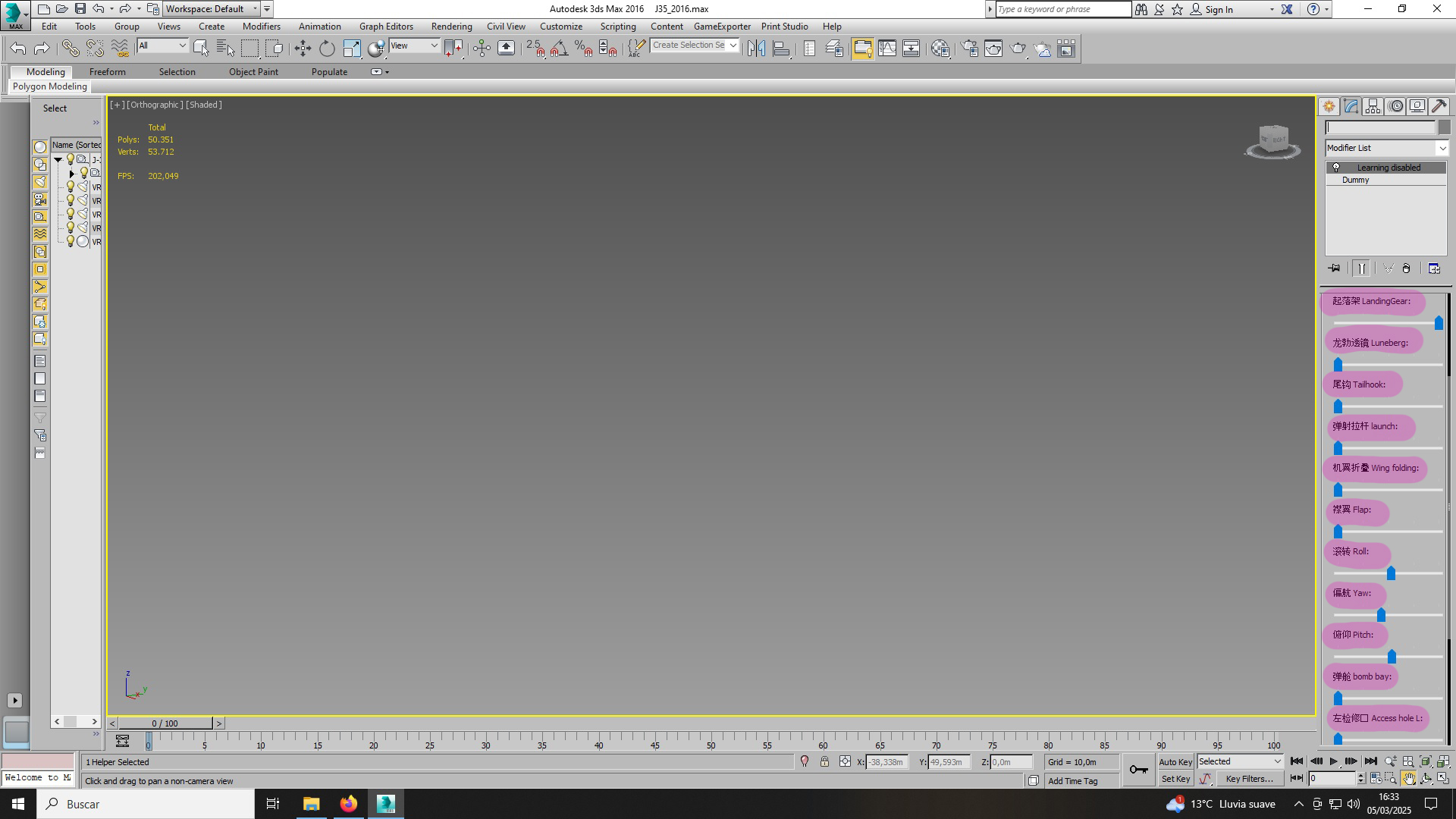Open the Hierarchy command panel tab
The image size is (1456, 819).
point(1373,106)
